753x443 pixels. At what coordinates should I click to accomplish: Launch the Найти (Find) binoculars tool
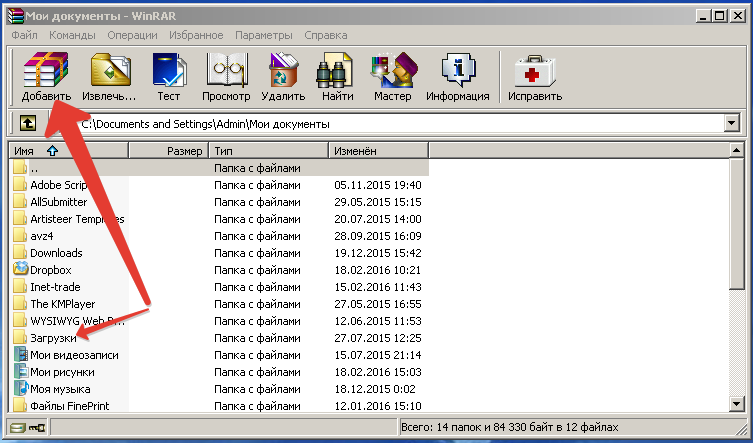[x=338, y=74]
